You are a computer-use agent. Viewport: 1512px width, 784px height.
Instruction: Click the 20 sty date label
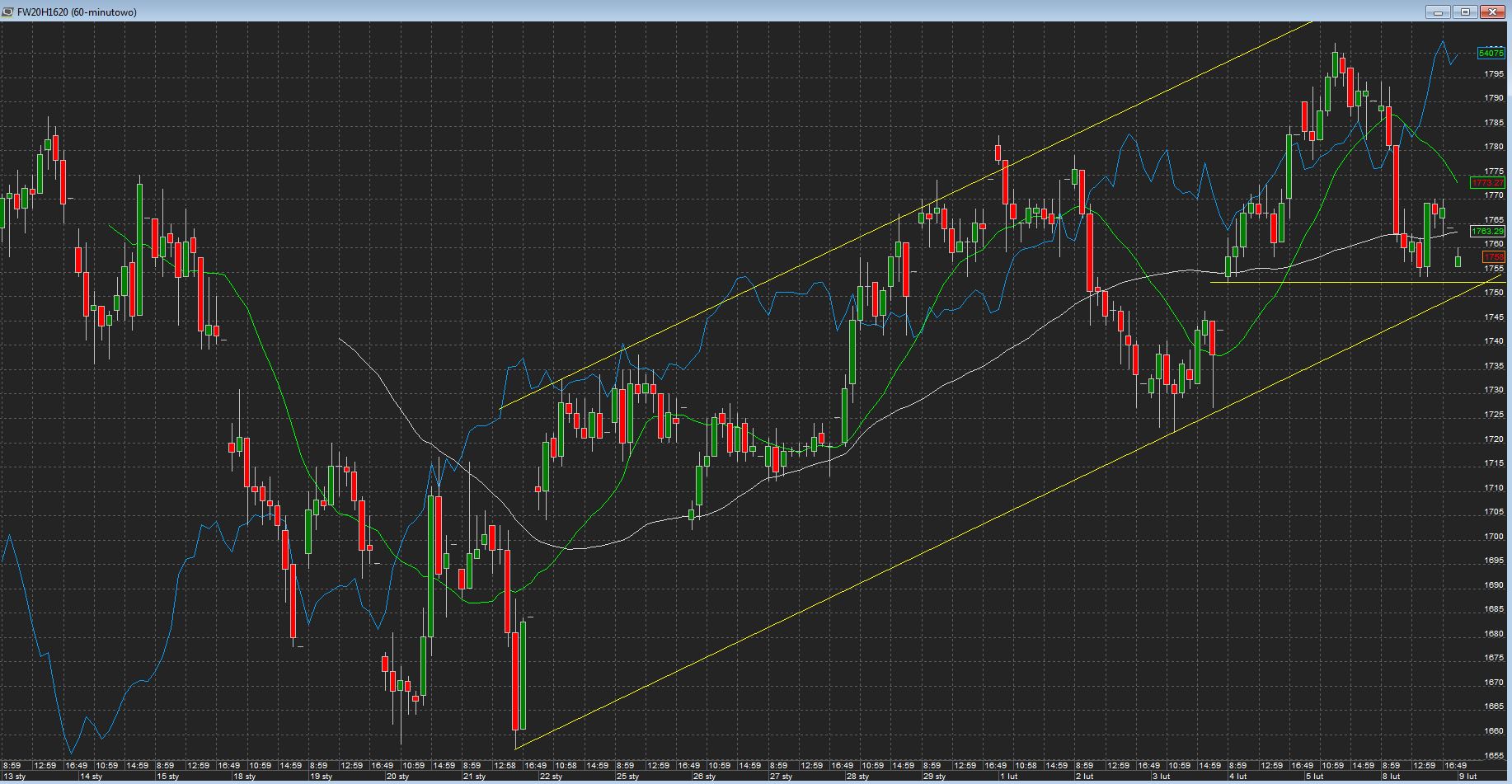click(398, 777)
